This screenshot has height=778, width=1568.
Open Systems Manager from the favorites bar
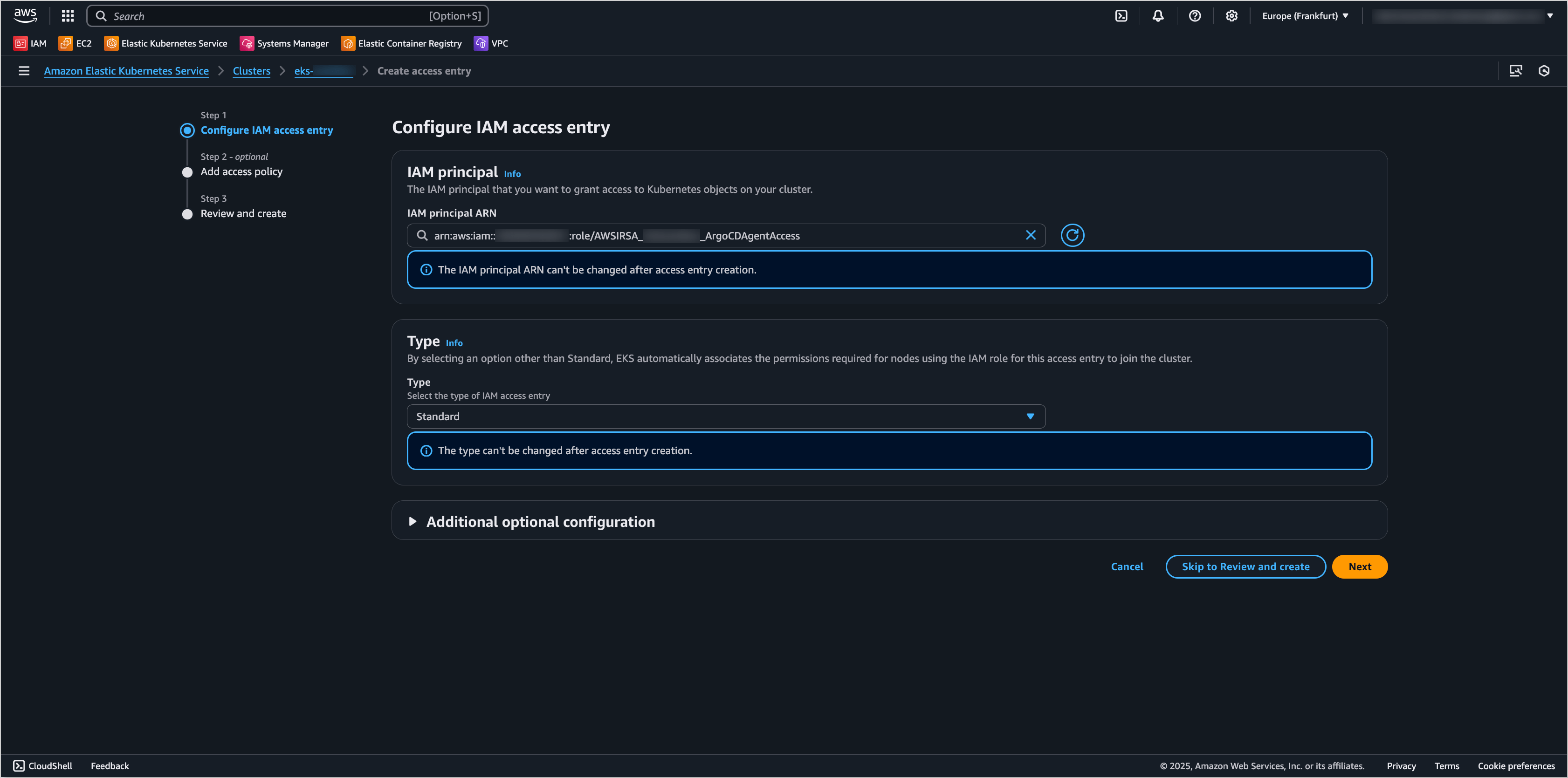[x=284, y=43]
